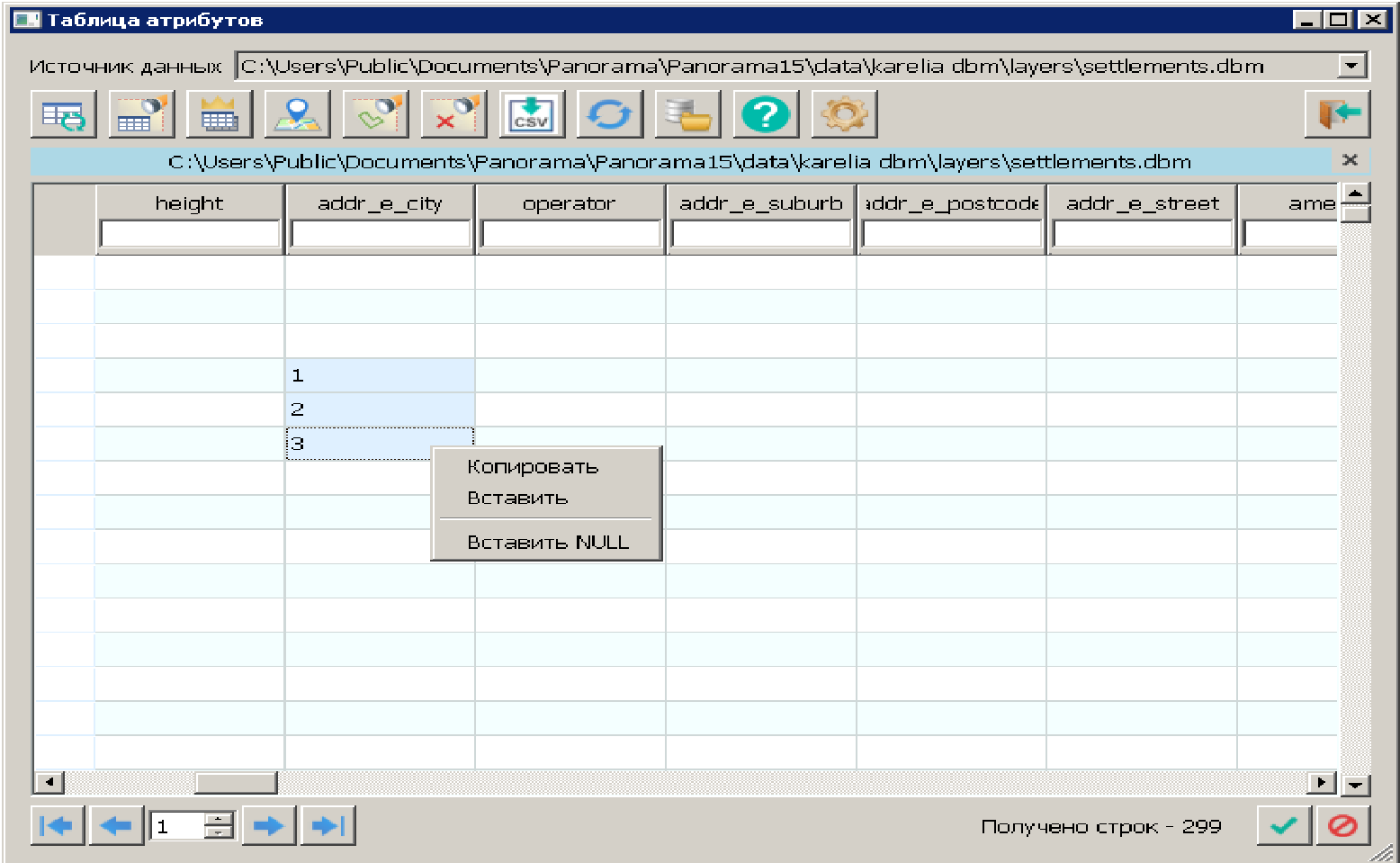This screenshot has height=863, width=1400.
Task: Expand the data source dropdown
Action: coord(1351,66)
